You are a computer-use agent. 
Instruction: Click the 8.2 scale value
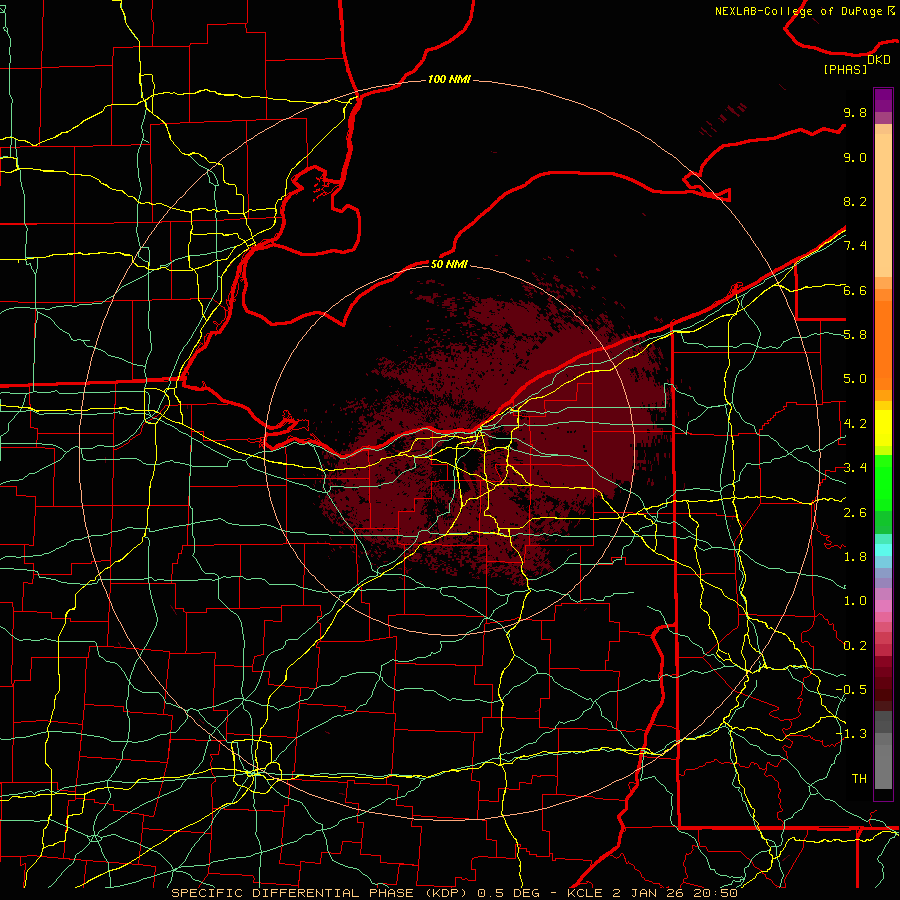(x=855, y=201)
